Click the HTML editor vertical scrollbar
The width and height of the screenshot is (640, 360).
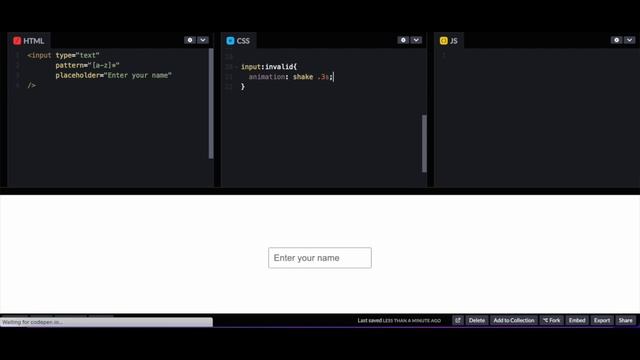211,103
